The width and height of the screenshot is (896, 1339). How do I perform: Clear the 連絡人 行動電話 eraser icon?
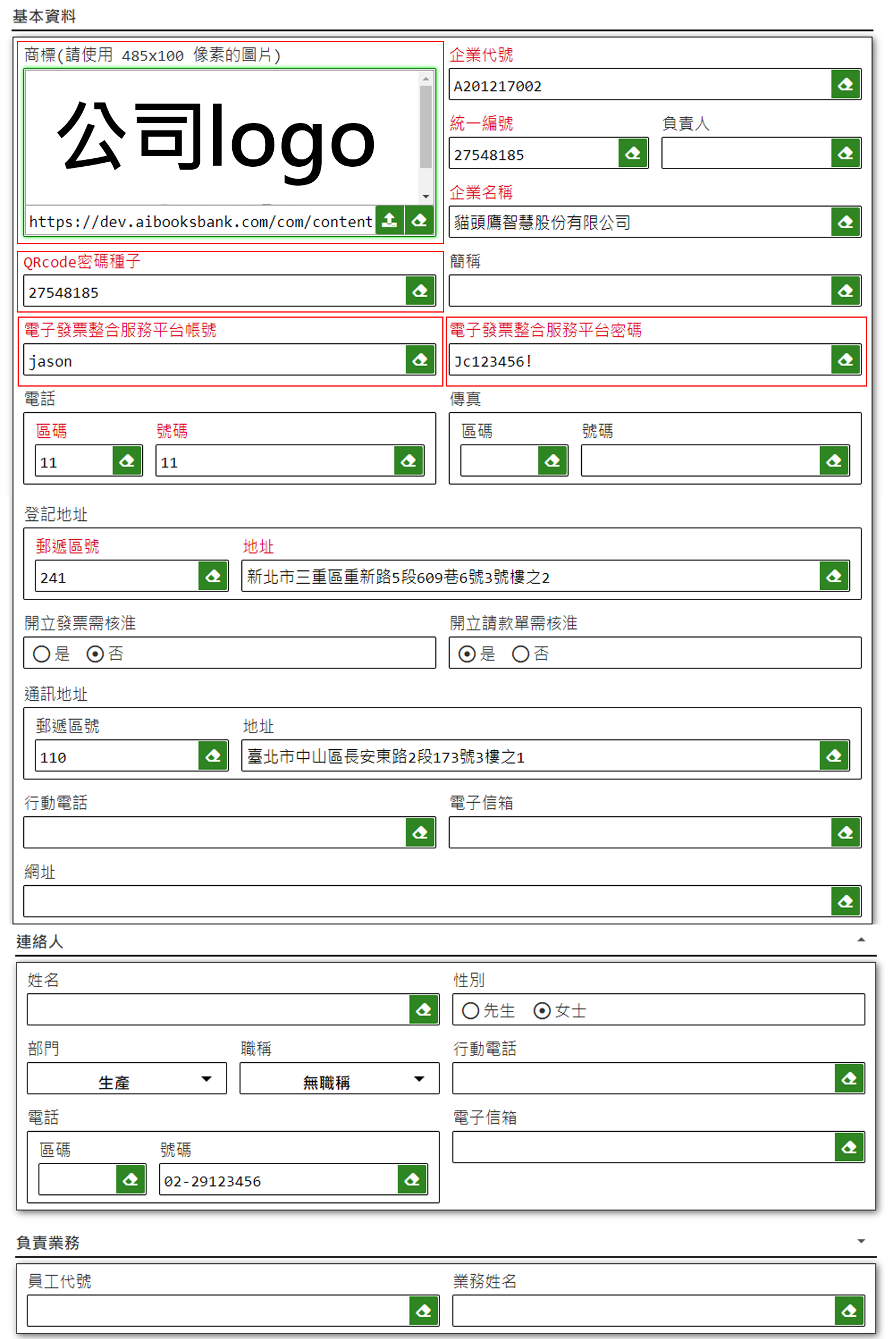[x=849, y=1078]
